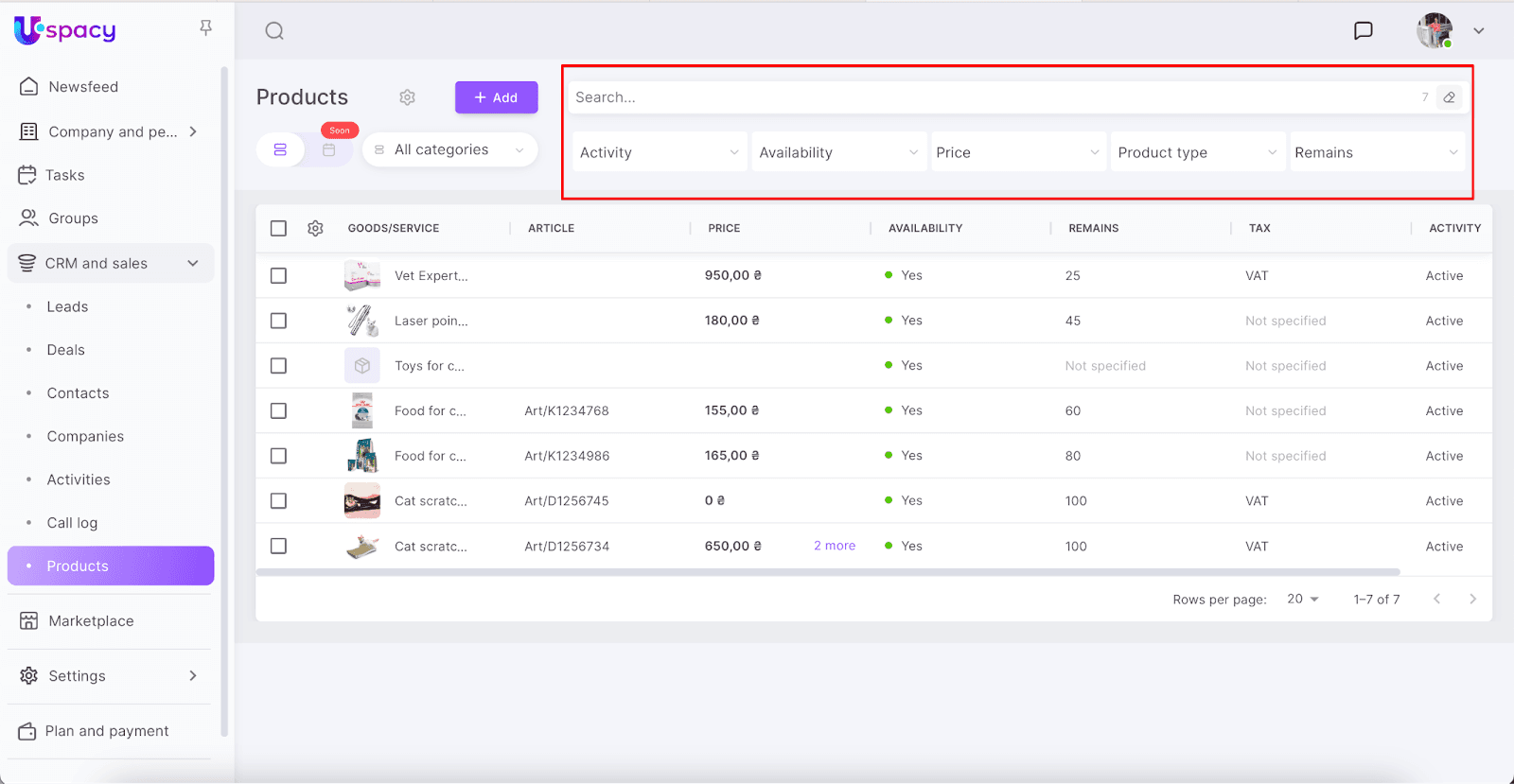Click the table column settings gear icon

click(315, 228)
